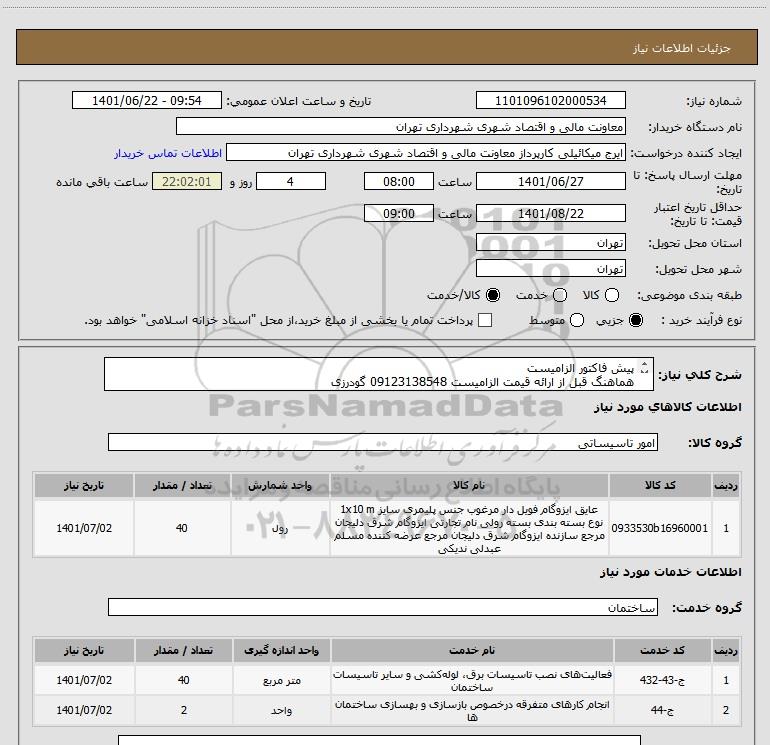Click the response deadline time 08:00

pos(399,181)
